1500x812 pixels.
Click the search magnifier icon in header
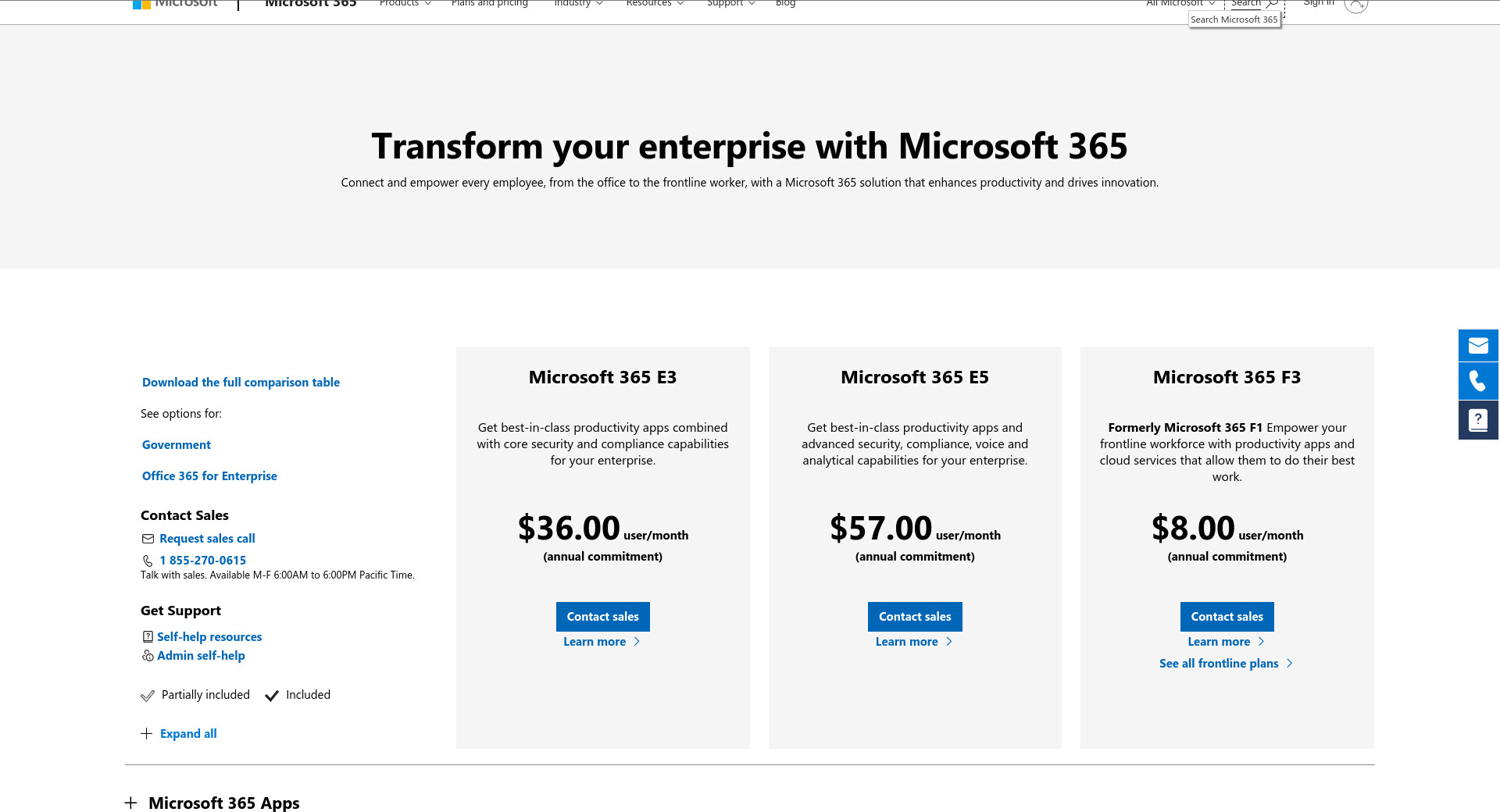point(1271,4)
